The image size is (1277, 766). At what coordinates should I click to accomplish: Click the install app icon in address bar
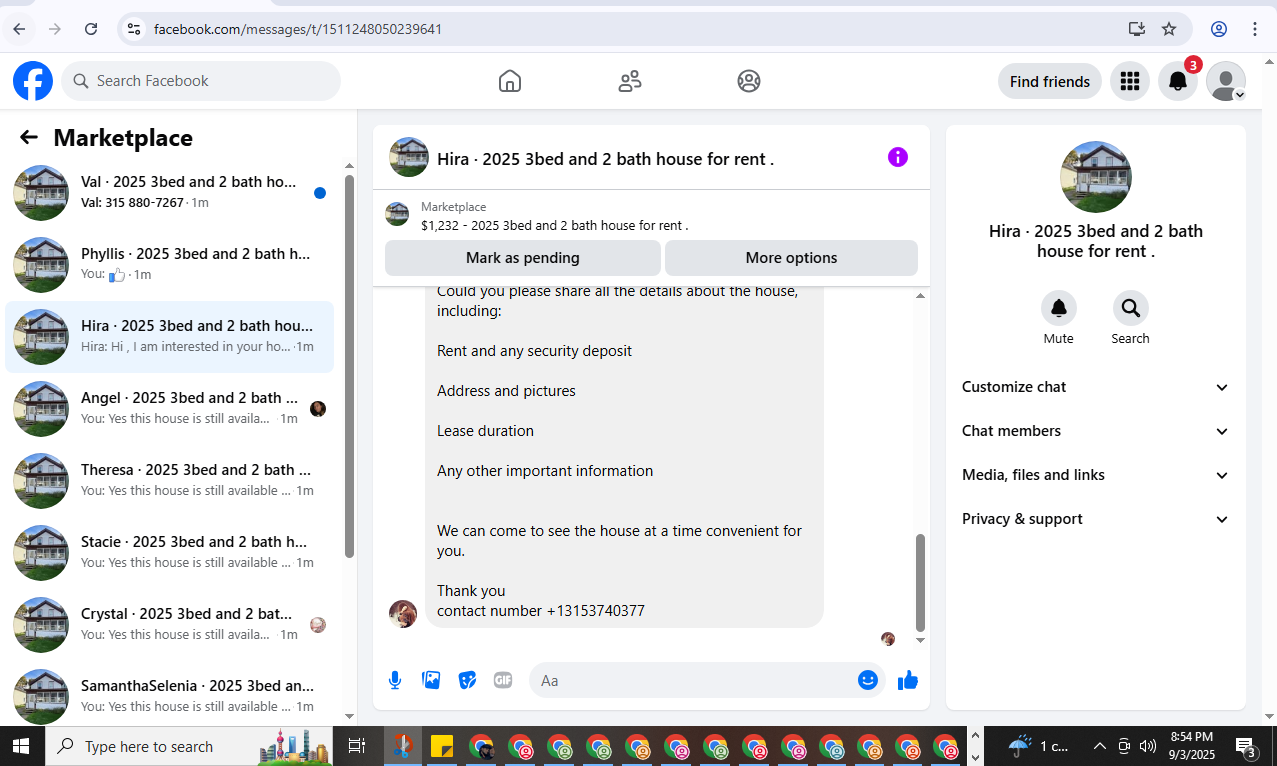tap(1137, 29)
